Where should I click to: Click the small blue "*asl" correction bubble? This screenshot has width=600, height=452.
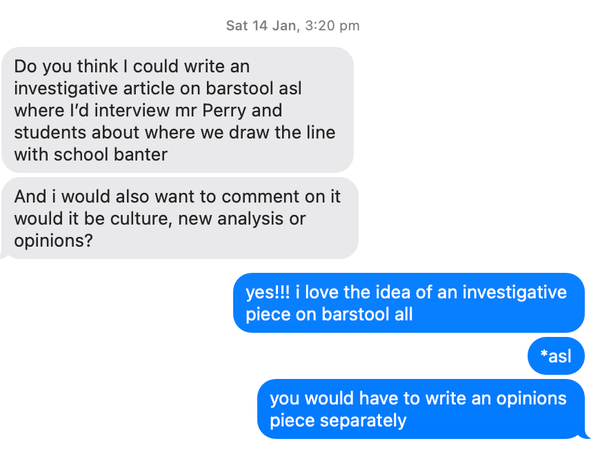(x=555, y=356)
